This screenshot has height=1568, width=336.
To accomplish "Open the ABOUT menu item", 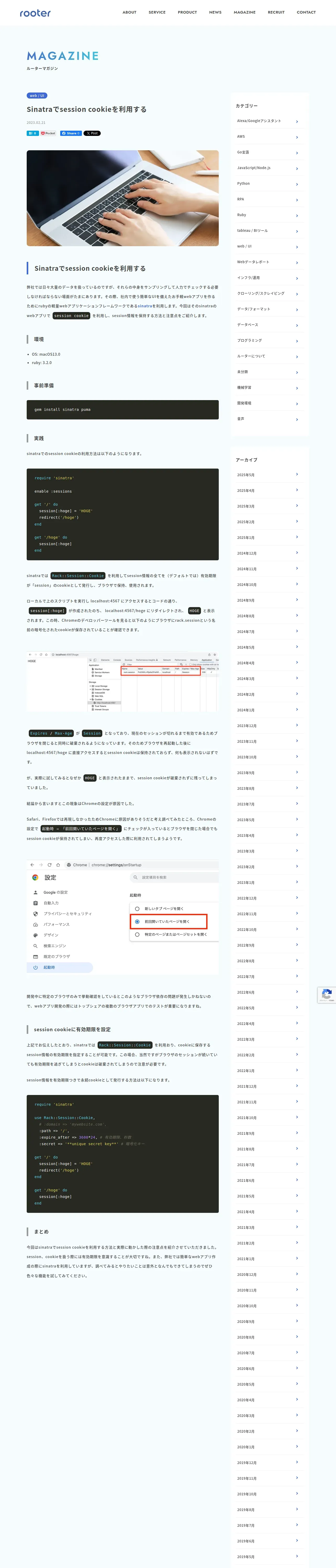I will click(129, 12).
